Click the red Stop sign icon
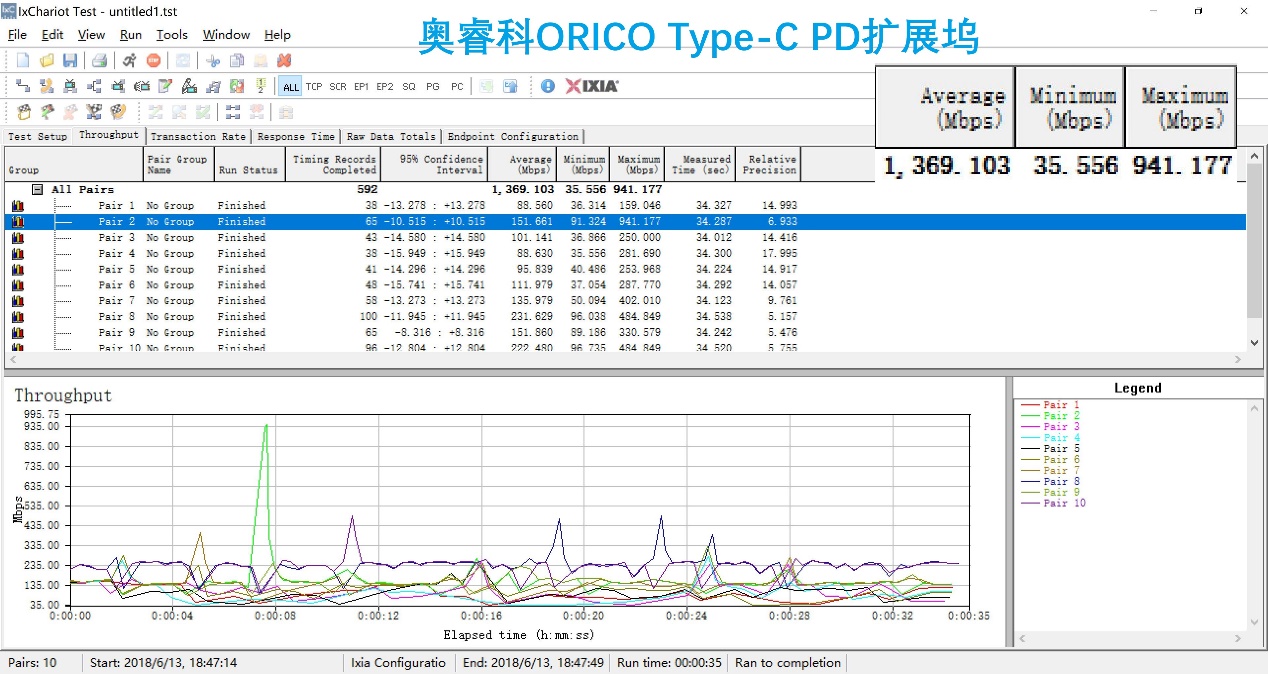The width and height of the screenshot is (1268, 674). pyautogui.click(x=154, y=61)
